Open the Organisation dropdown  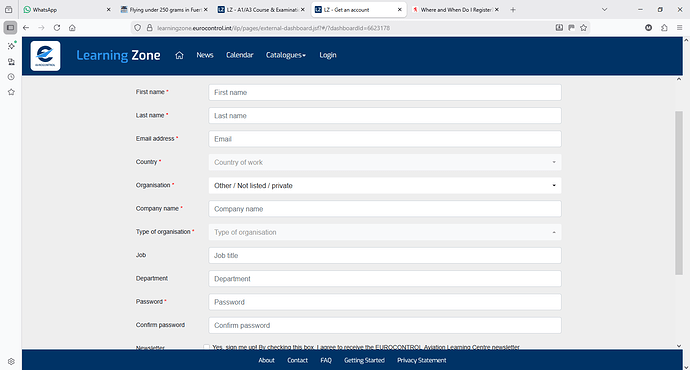point(385,186)
